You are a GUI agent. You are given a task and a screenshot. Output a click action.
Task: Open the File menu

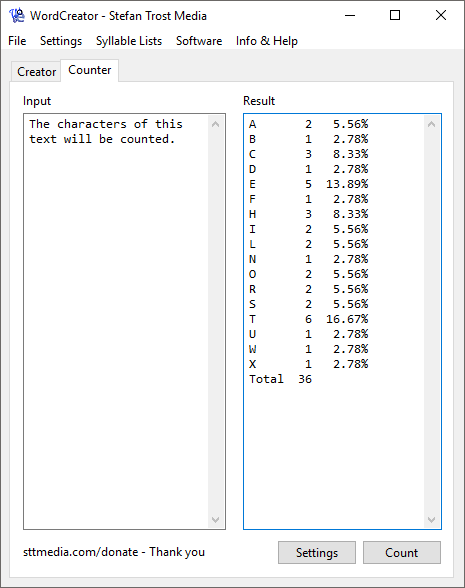[x=17, y=40]
